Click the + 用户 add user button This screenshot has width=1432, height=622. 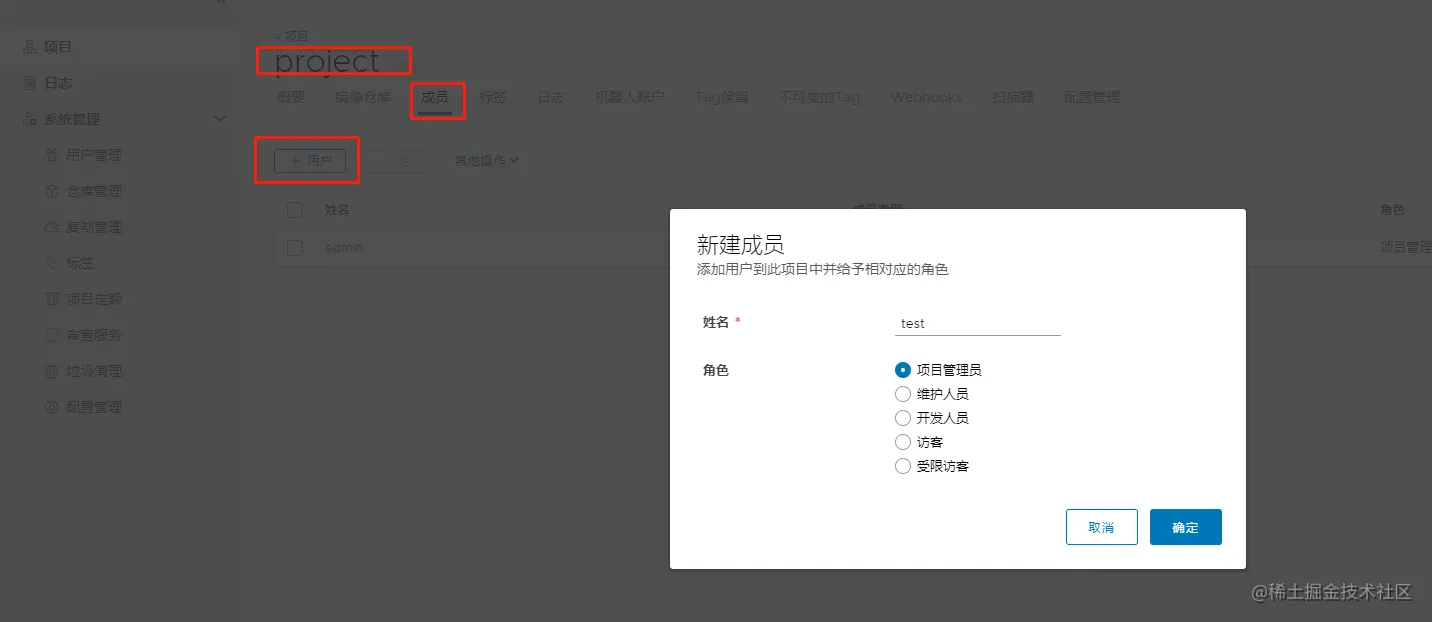pos(310,161)
